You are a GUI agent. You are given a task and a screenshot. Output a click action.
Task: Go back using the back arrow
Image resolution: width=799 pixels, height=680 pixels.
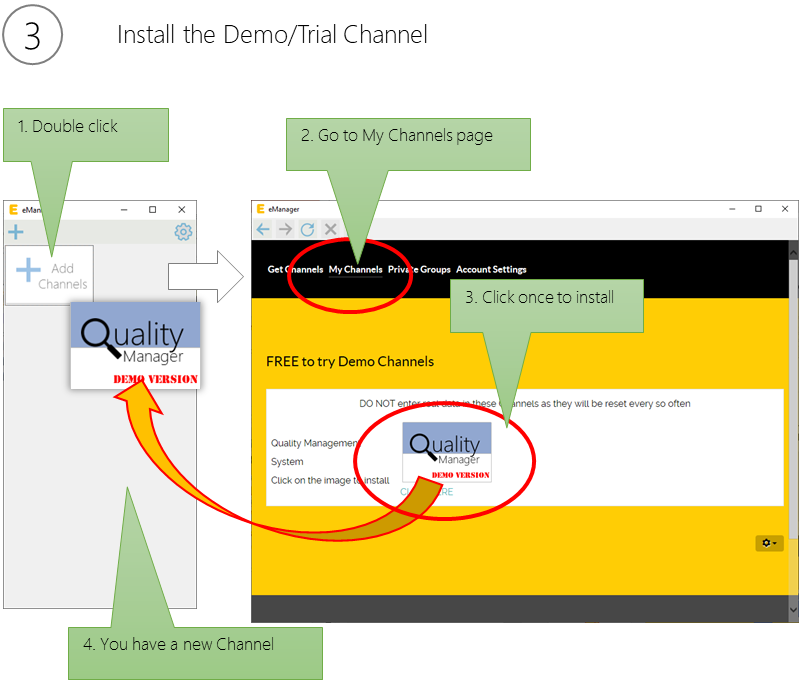coord(263,229)
